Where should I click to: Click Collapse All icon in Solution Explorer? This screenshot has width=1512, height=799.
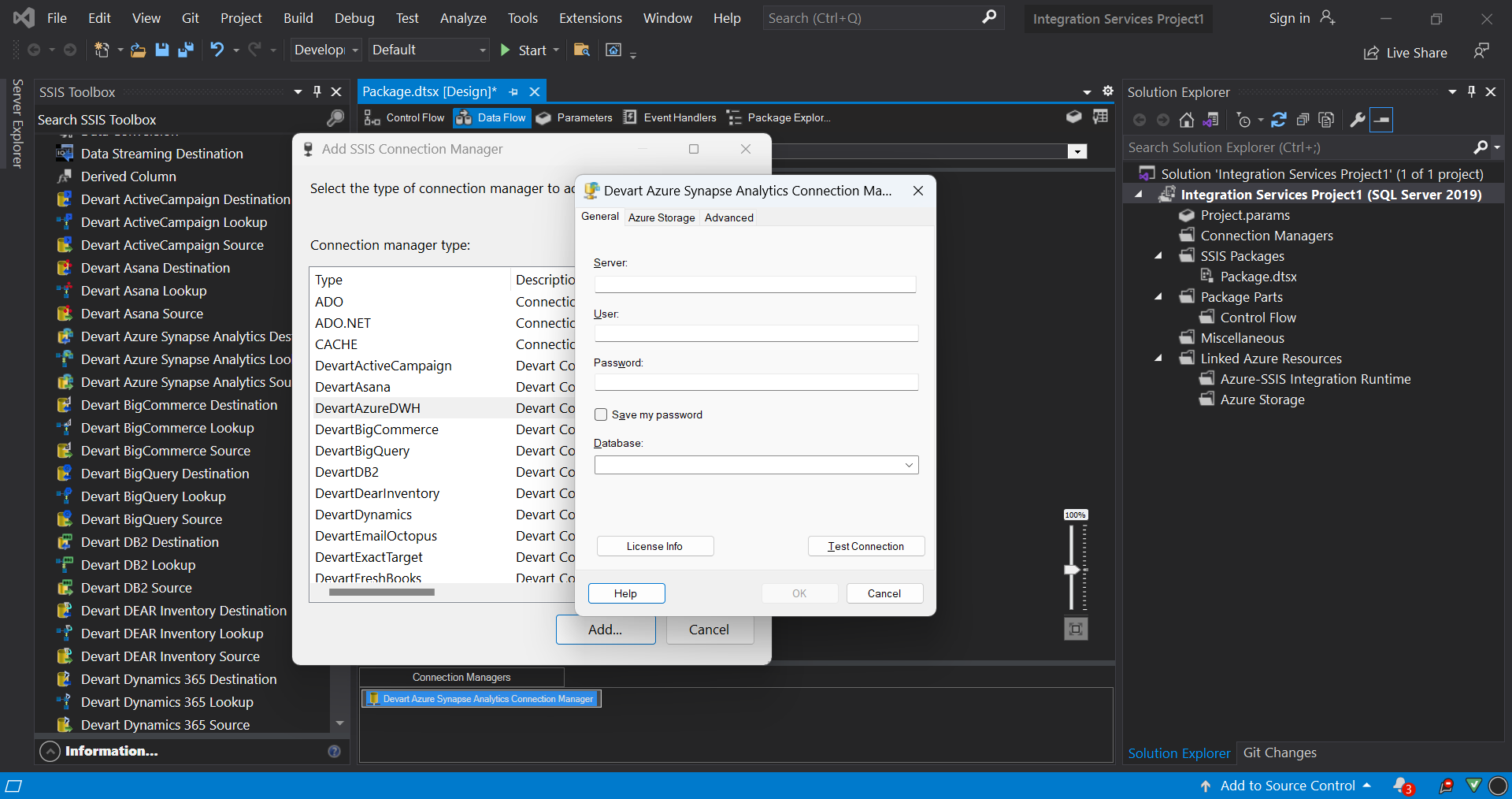pos(1303,120)
